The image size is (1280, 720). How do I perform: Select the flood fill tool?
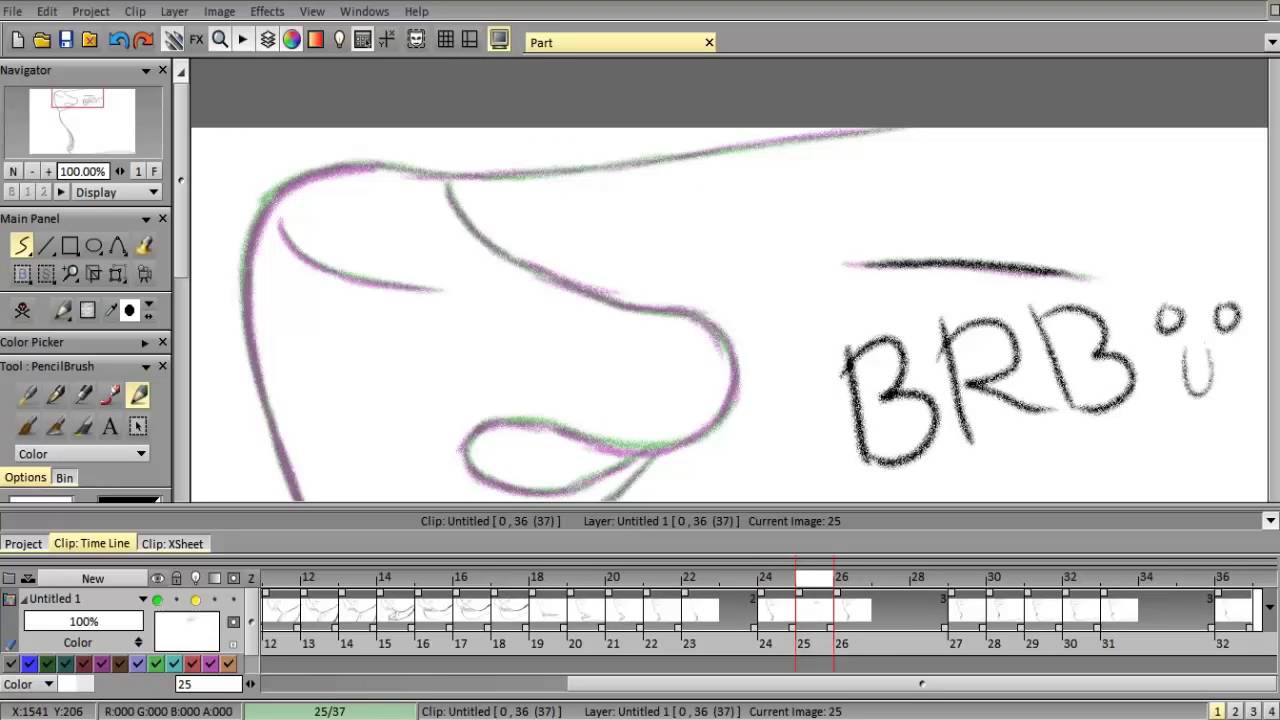pyautogui.click(x=144, y=246)
